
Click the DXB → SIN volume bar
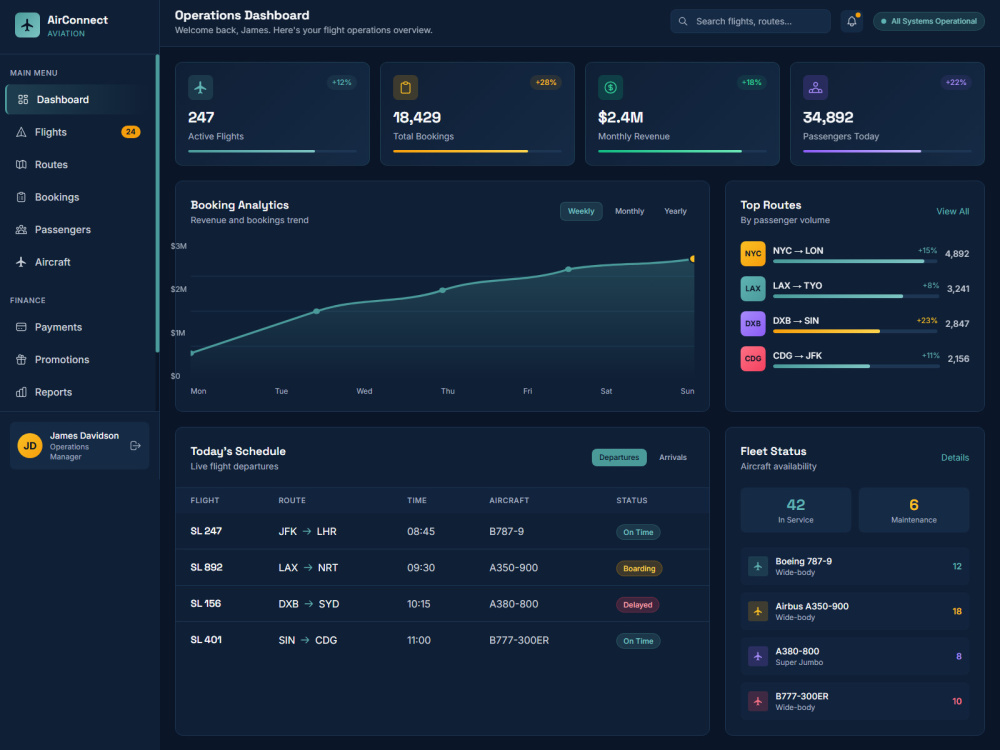point(855,331)
